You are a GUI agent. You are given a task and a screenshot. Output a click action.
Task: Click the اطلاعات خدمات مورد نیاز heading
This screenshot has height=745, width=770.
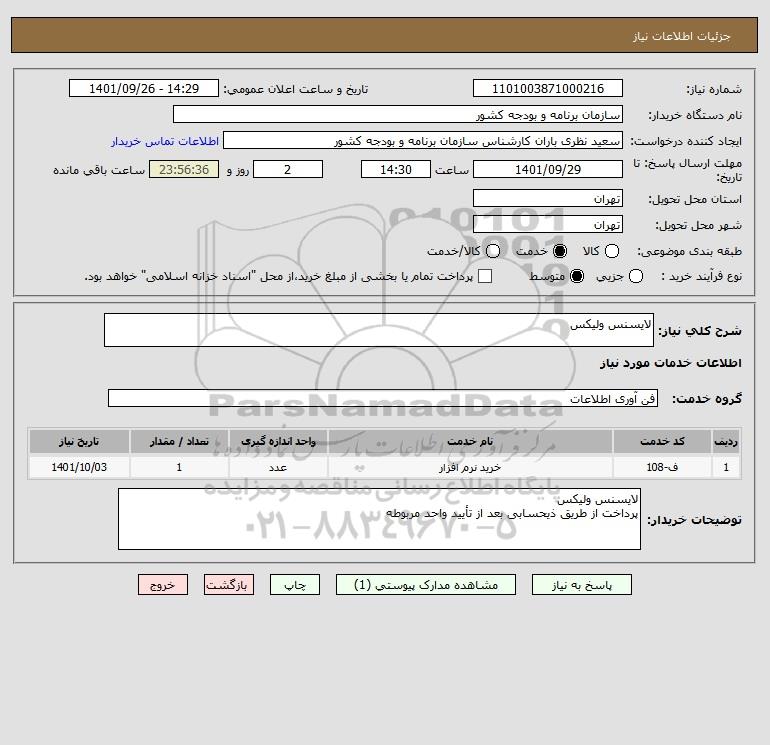(670, 363)
